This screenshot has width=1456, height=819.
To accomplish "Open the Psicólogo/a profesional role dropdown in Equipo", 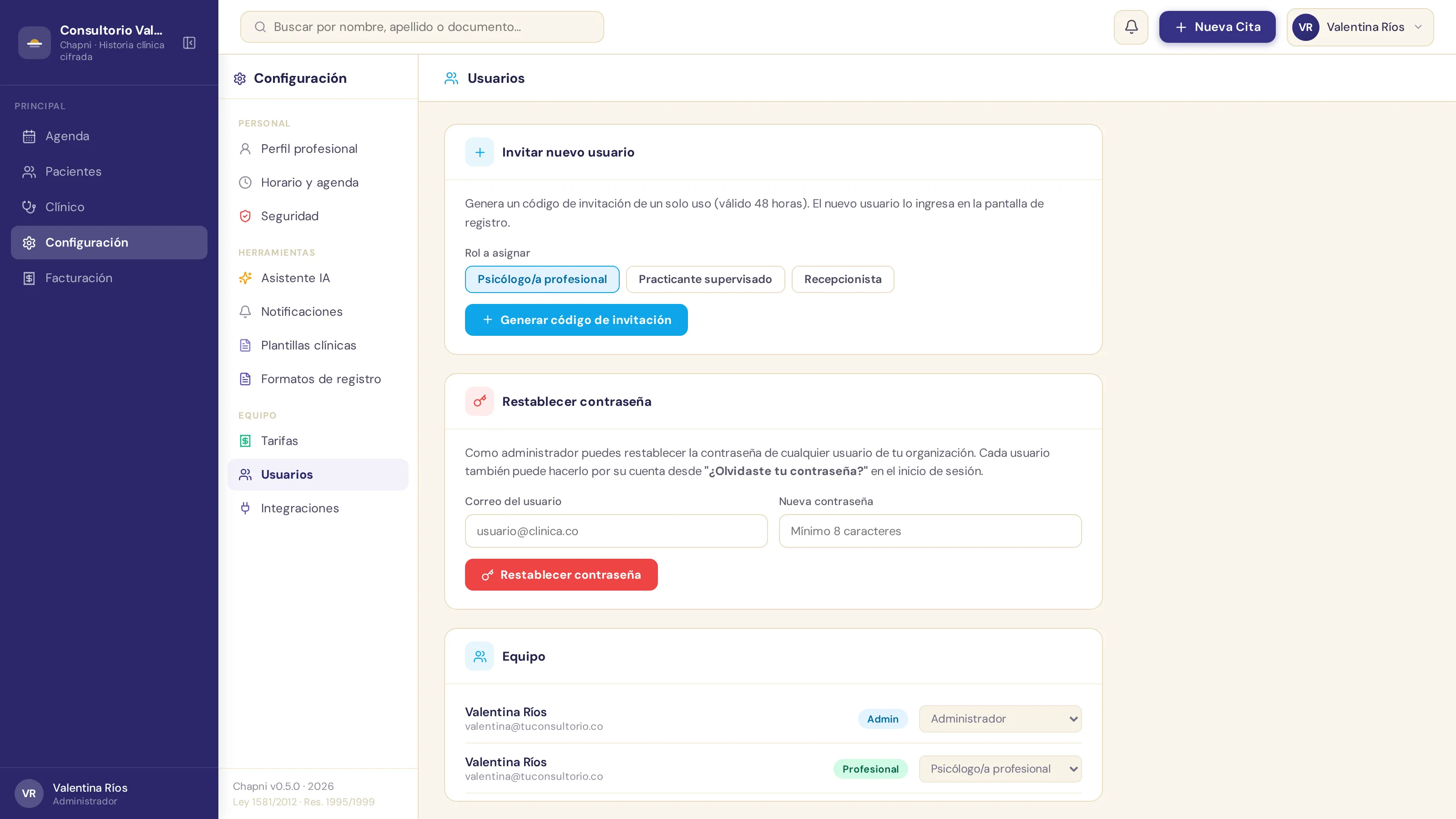I will click(x=1001, y=768).
